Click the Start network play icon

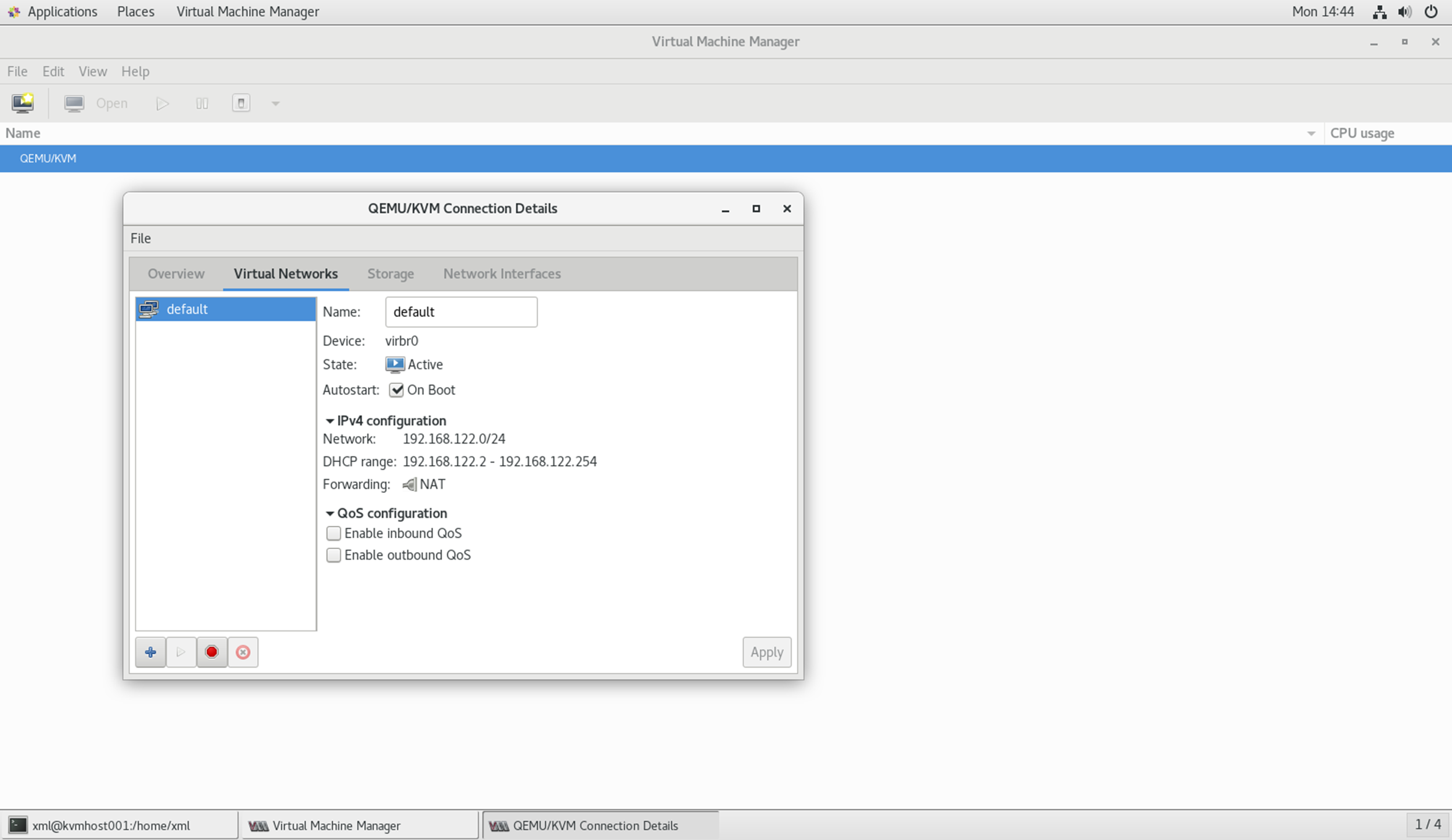click(x=181, y=652)
